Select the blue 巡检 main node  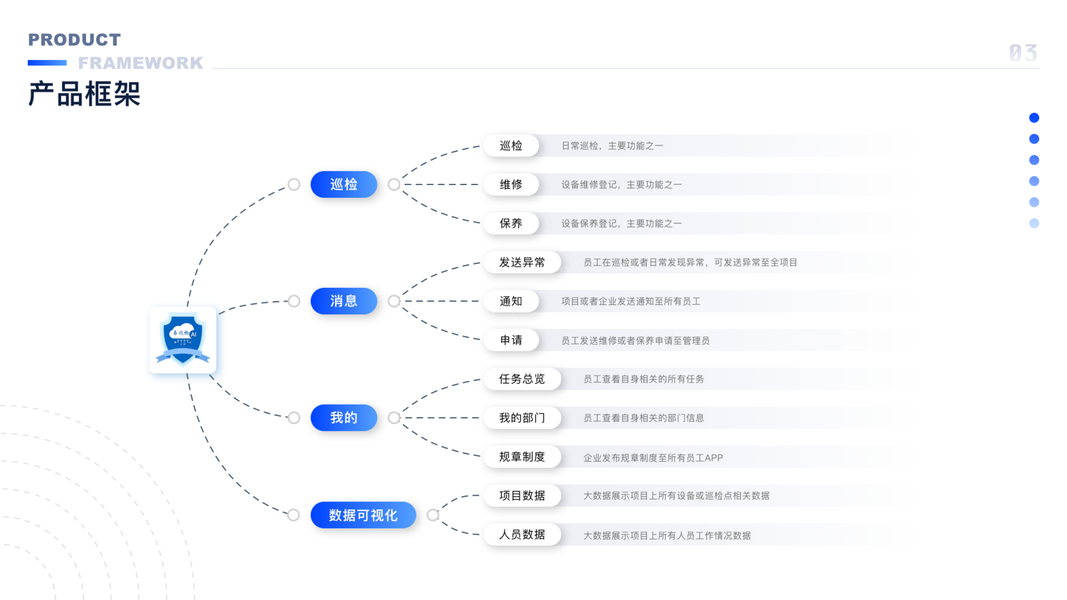coord(344,184)
